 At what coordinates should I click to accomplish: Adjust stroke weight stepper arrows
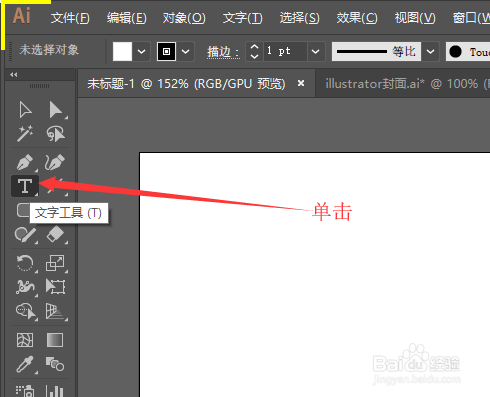pos(254,51)
